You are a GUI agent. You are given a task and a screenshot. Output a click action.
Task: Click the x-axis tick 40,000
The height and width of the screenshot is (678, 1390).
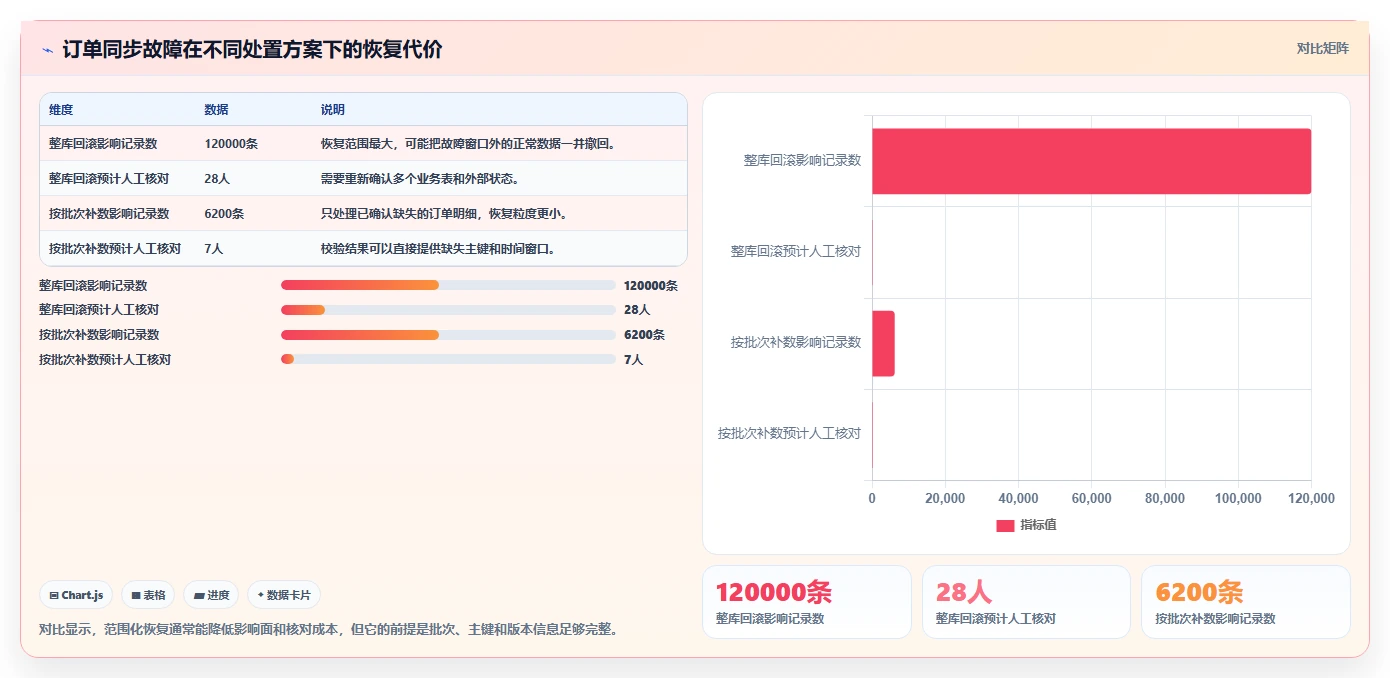(1018, 498)
